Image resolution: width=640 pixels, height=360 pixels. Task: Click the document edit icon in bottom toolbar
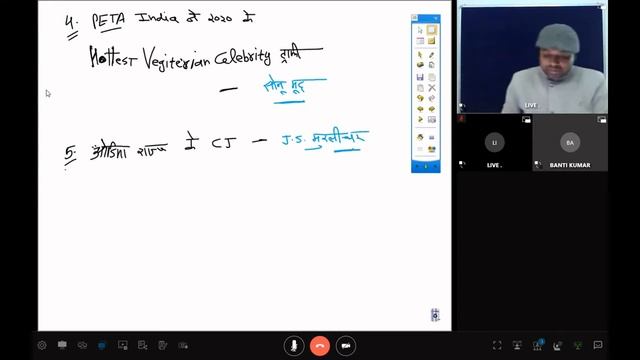142,345
